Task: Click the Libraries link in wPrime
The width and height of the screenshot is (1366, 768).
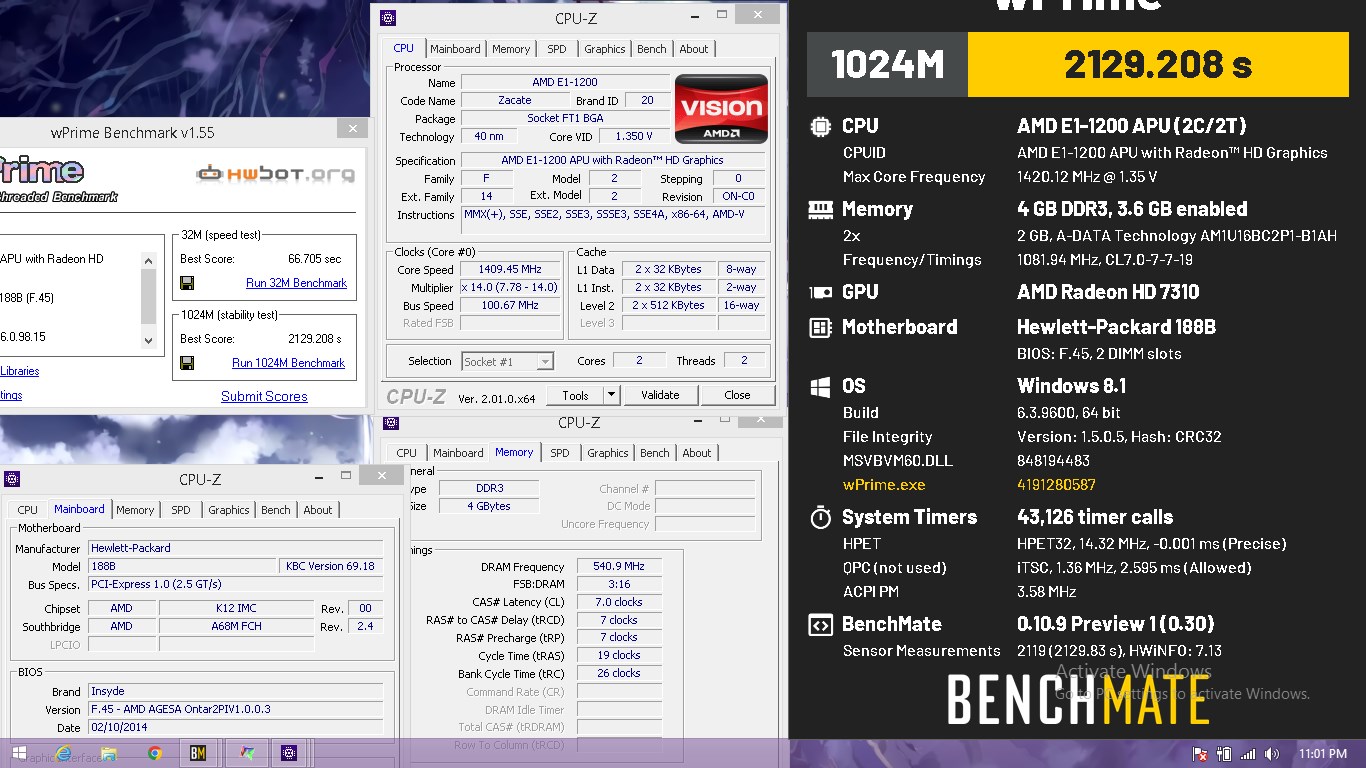Action: (x=20, y=371)
